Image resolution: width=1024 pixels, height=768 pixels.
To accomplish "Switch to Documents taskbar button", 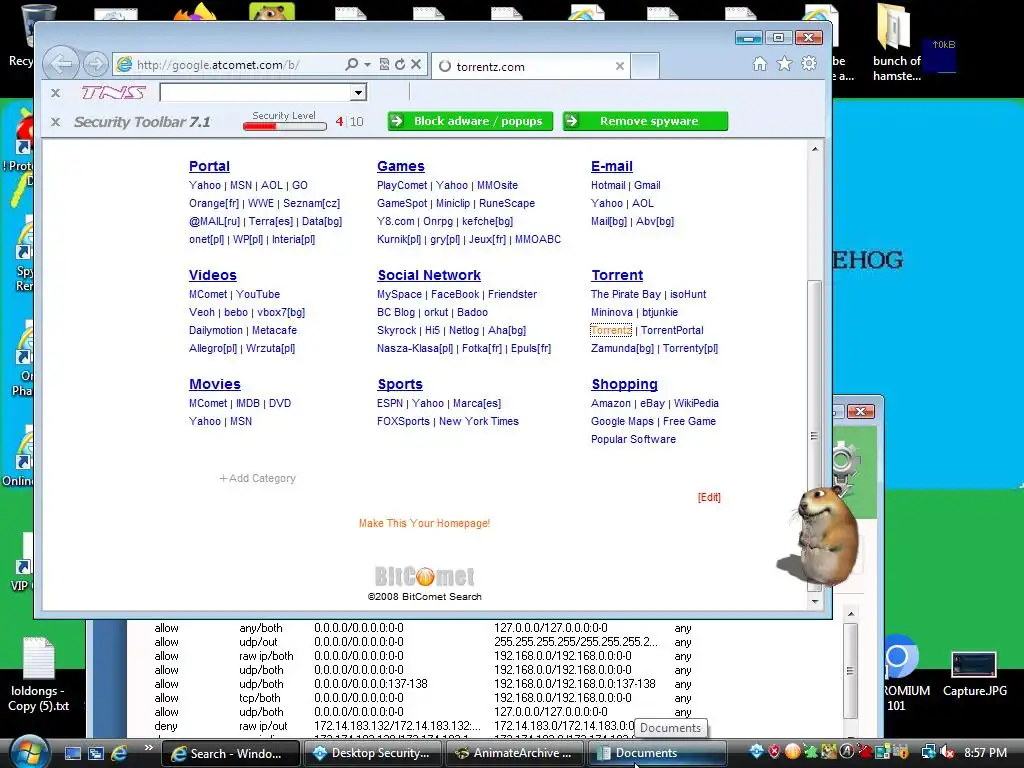I will (x=657, y=753).
